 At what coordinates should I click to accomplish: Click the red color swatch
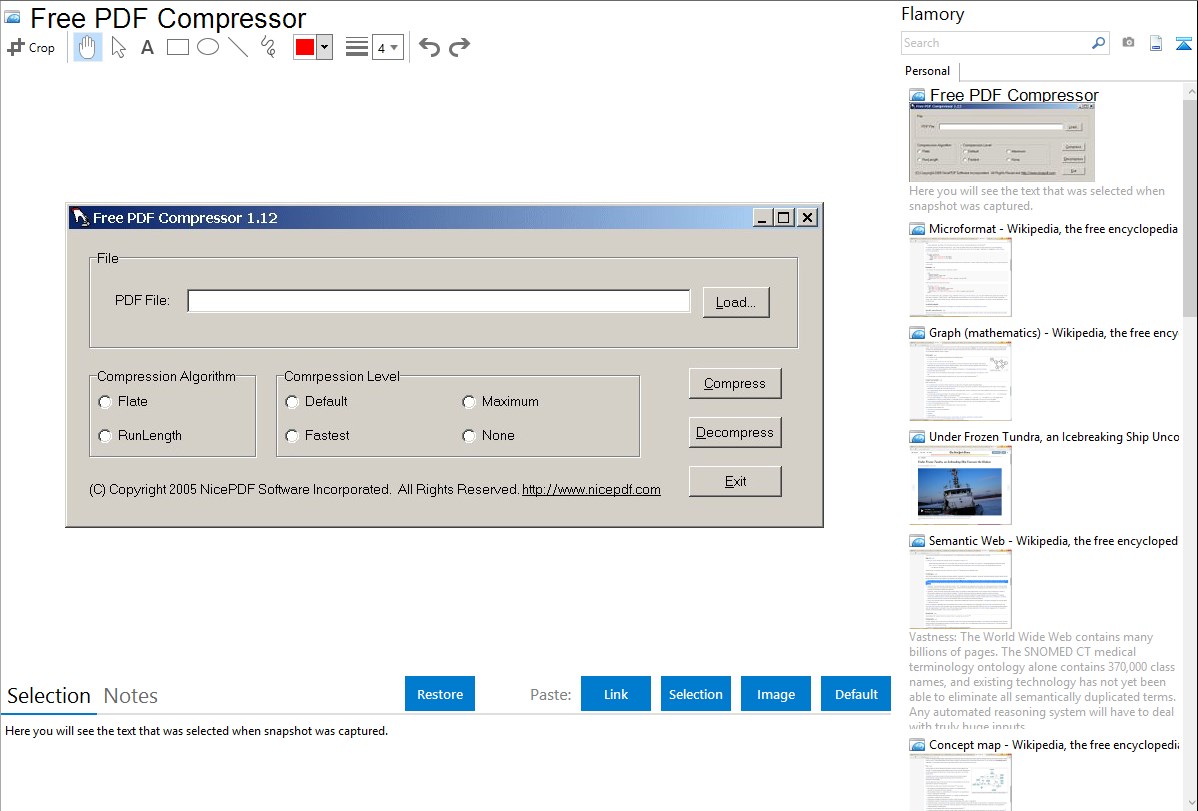coord(305,47)
